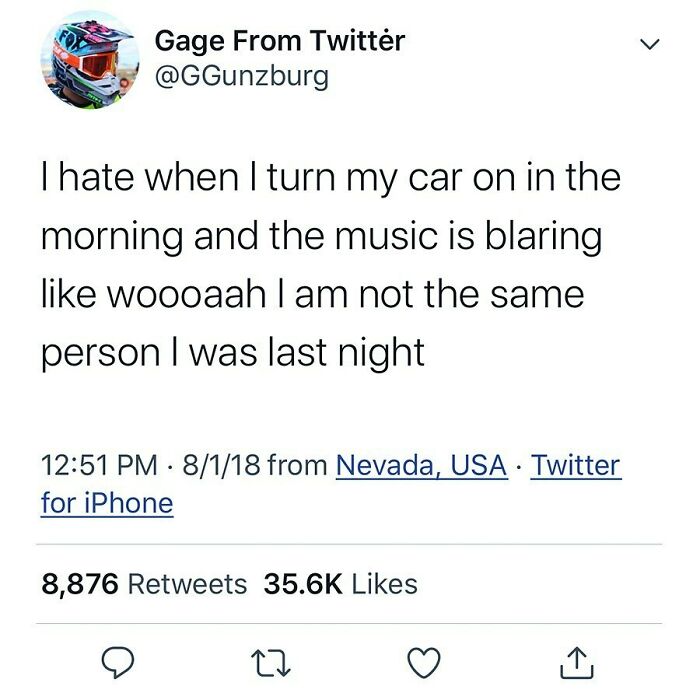
Task: Open Gage From Twitter's profile name
Action: pyautogui.click(x=280, y=41)
